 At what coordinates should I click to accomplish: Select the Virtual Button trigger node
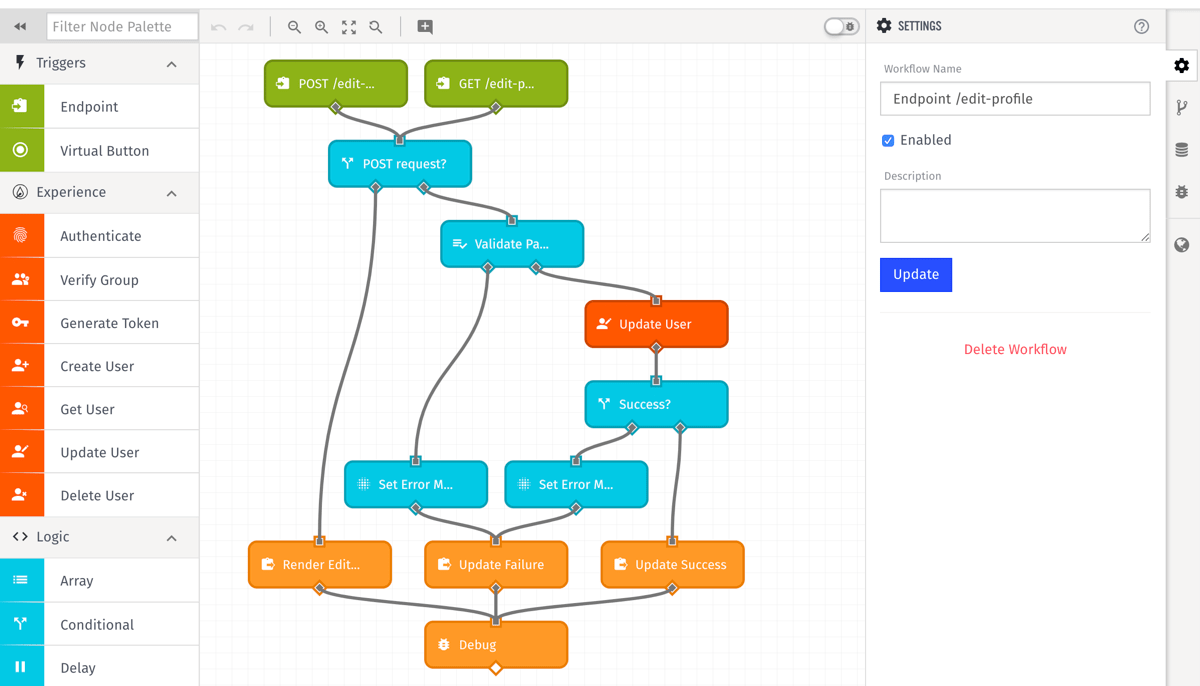pos(100,151)
